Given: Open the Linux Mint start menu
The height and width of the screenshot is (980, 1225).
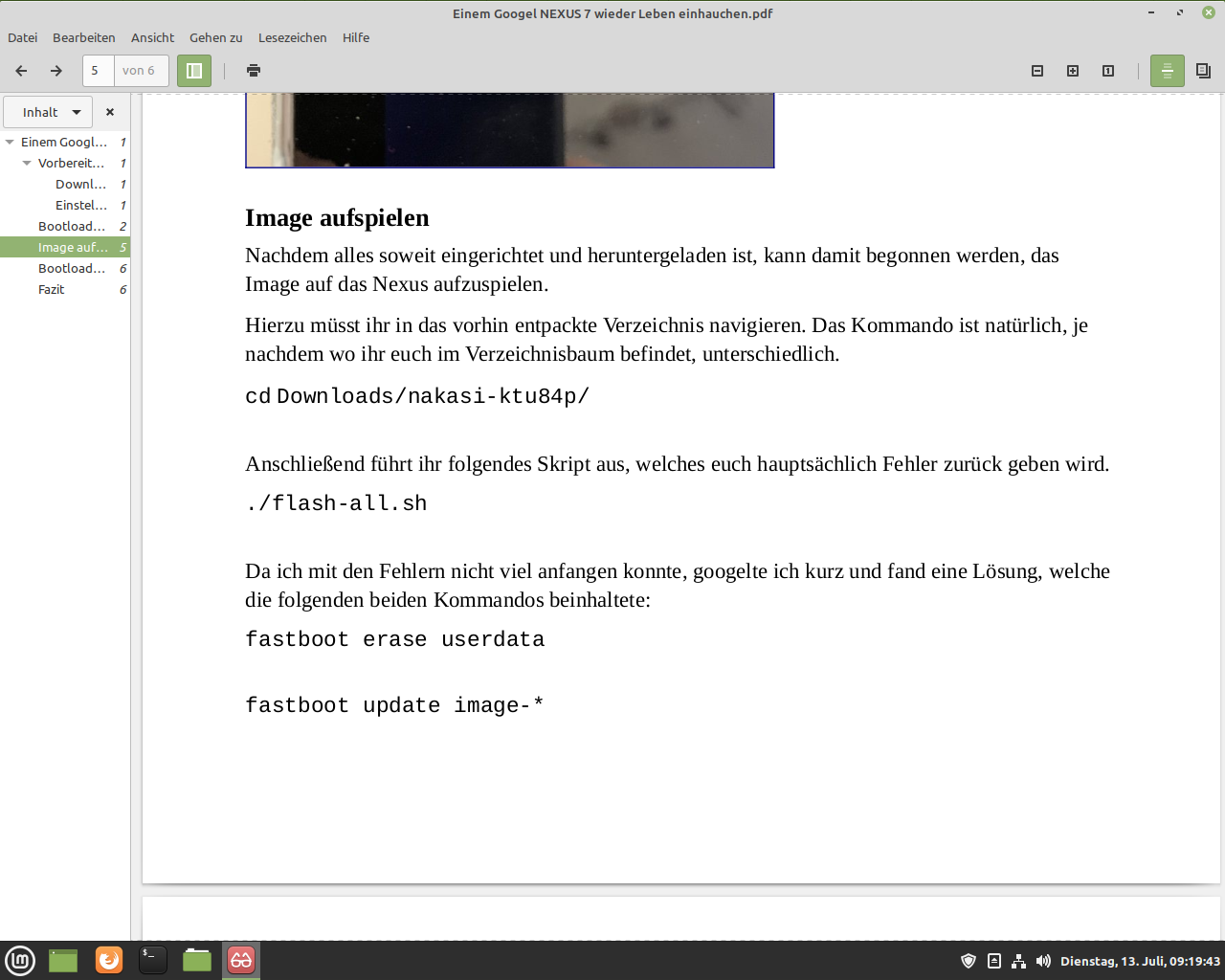Looking at the screenshot, I should (x=20, y=960).
